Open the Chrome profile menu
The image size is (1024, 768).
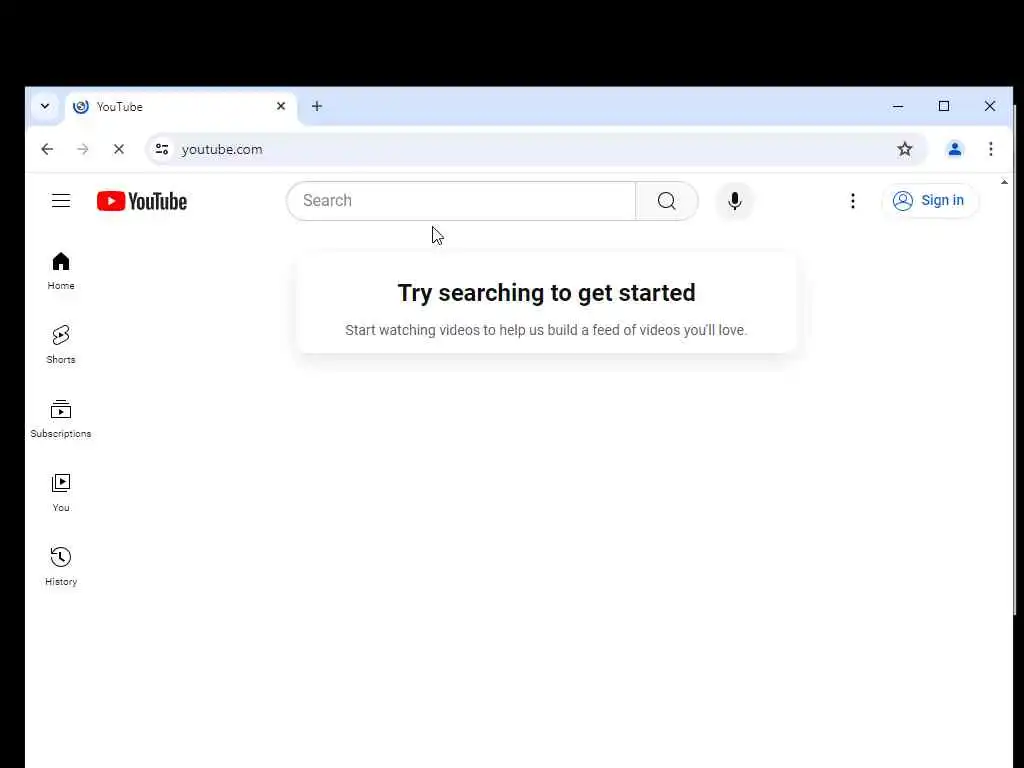(x=954, y=149)
